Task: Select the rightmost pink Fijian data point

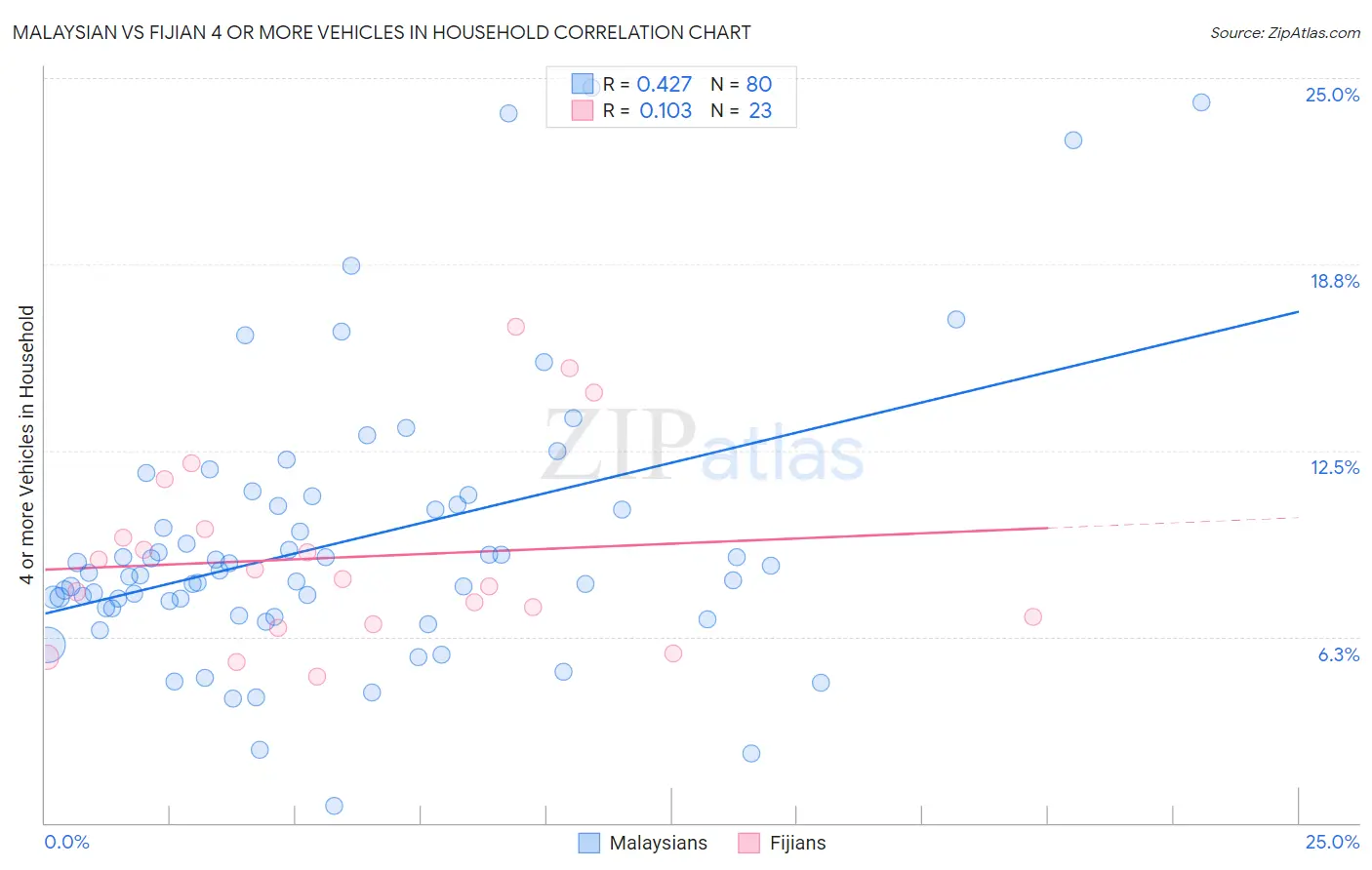Action: [1032, 616]
